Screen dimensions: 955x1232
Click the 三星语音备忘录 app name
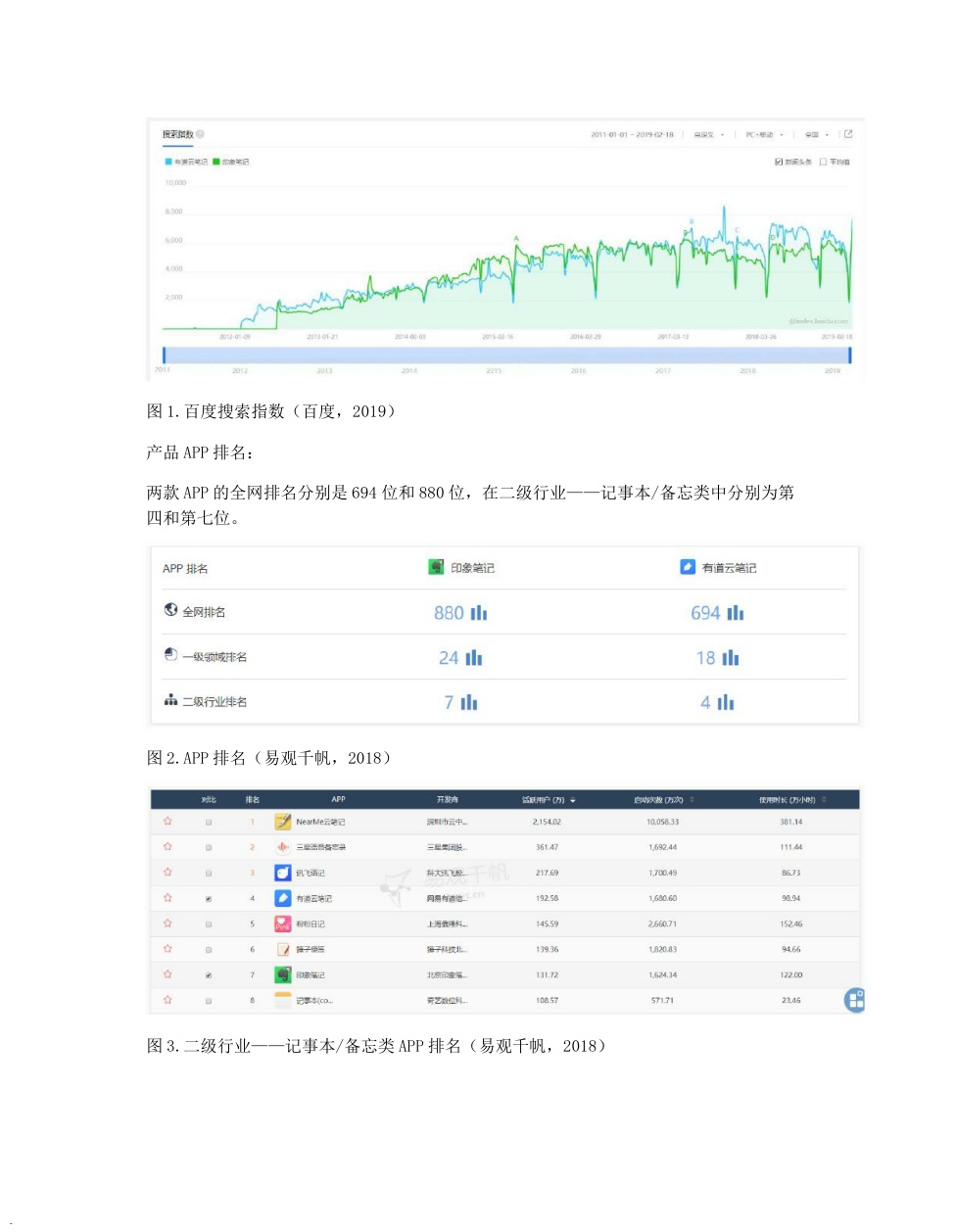[x=320, y=847]
